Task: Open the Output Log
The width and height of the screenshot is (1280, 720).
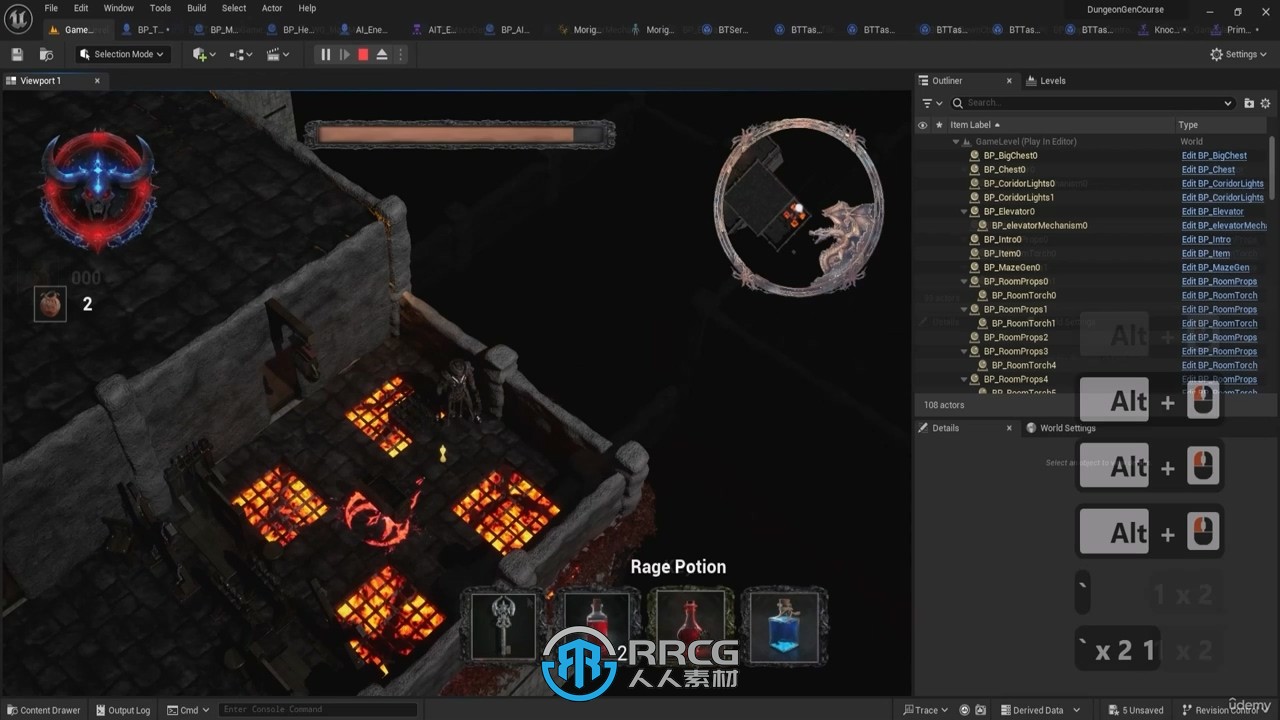Action: 122,710
